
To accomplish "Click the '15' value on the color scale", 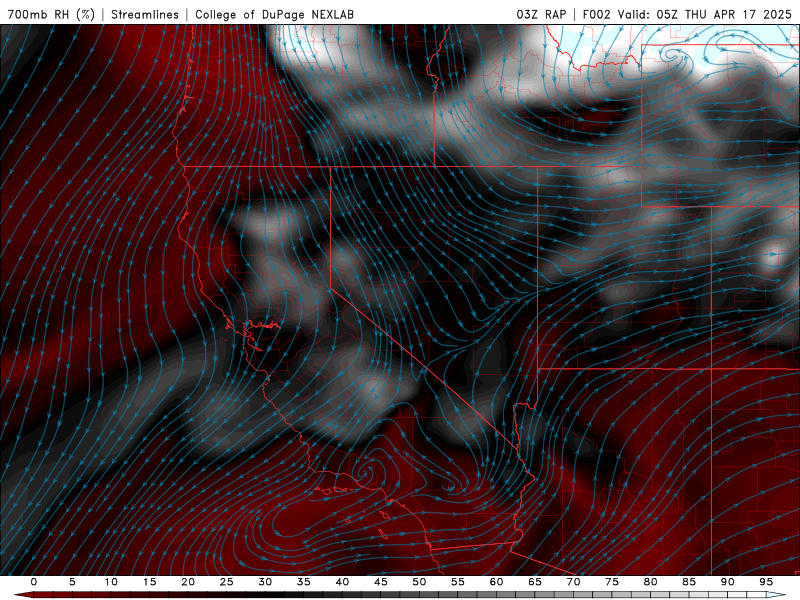I will 149,582.
